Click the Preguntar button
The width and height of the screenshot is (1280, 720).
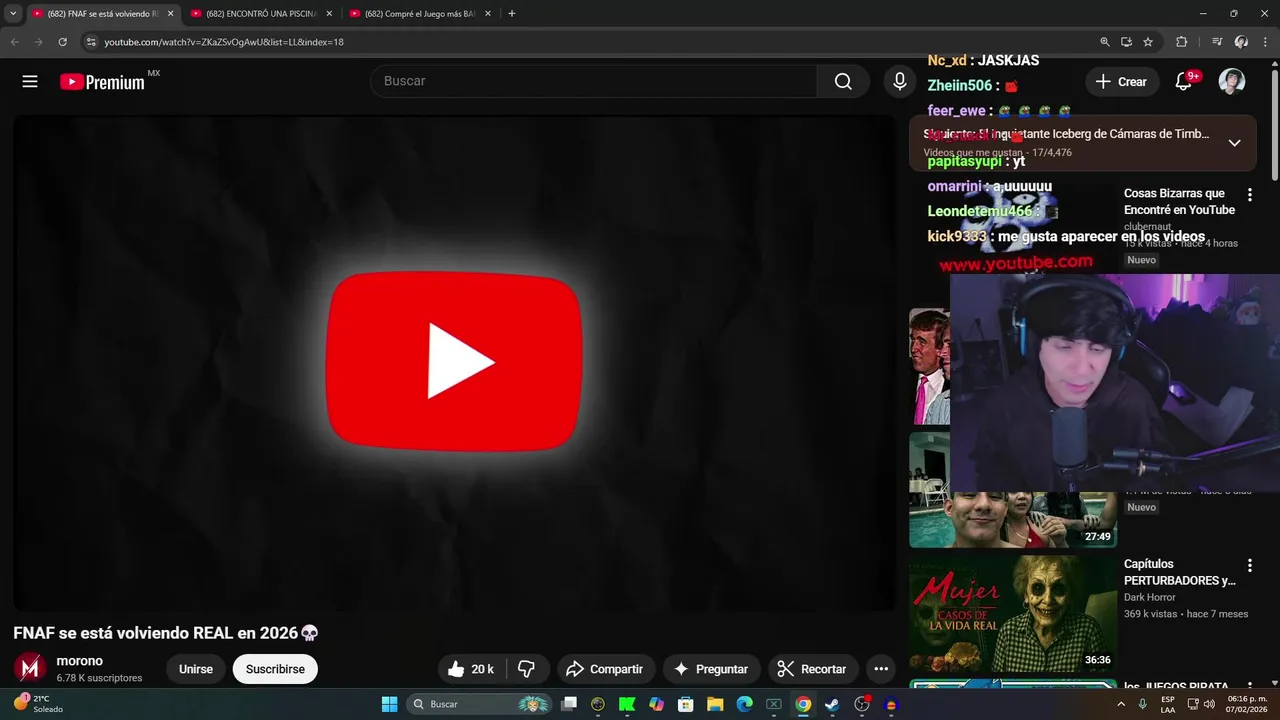tap(711, 669)
